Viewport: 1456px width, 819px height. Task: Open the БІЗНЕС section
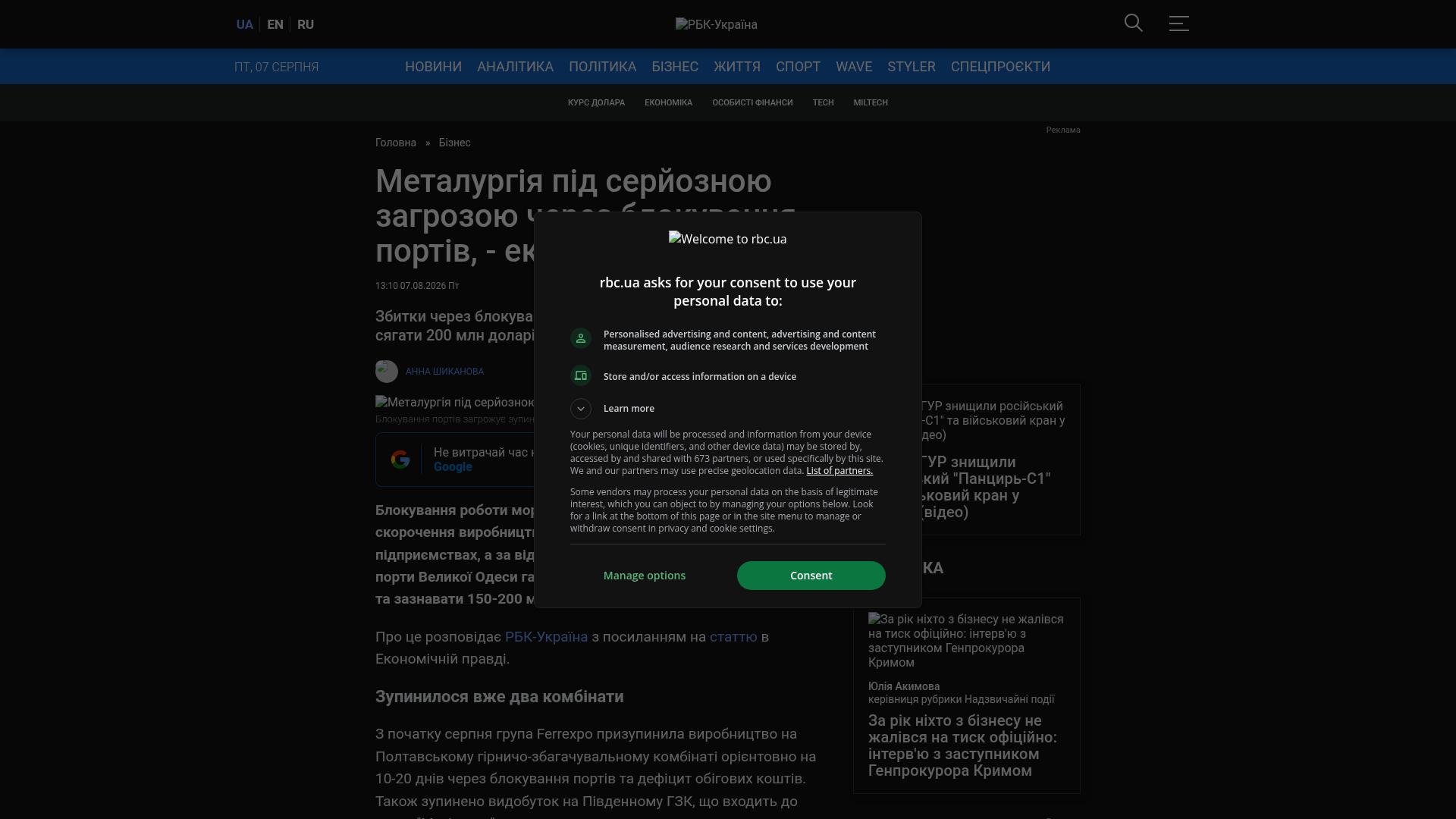(675, 67)
